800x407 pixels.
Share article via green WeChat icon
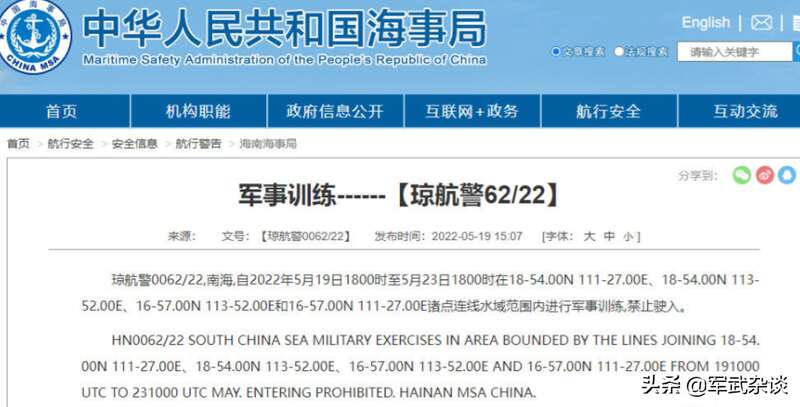(x=742, y=175)
